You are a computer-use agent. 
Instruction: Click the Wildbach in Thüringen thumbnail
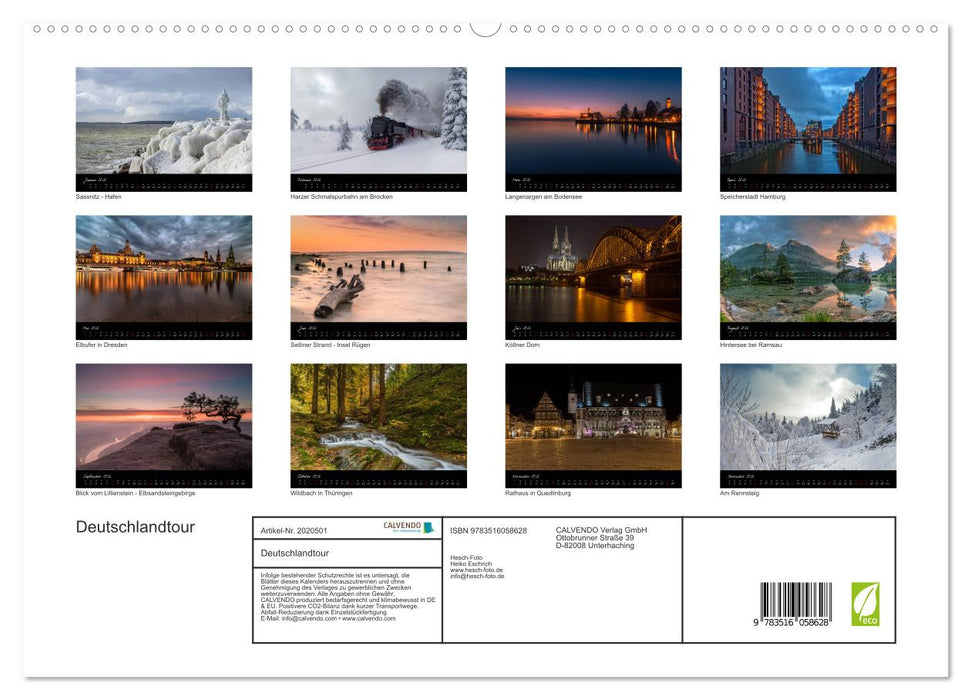click(378, 420)
